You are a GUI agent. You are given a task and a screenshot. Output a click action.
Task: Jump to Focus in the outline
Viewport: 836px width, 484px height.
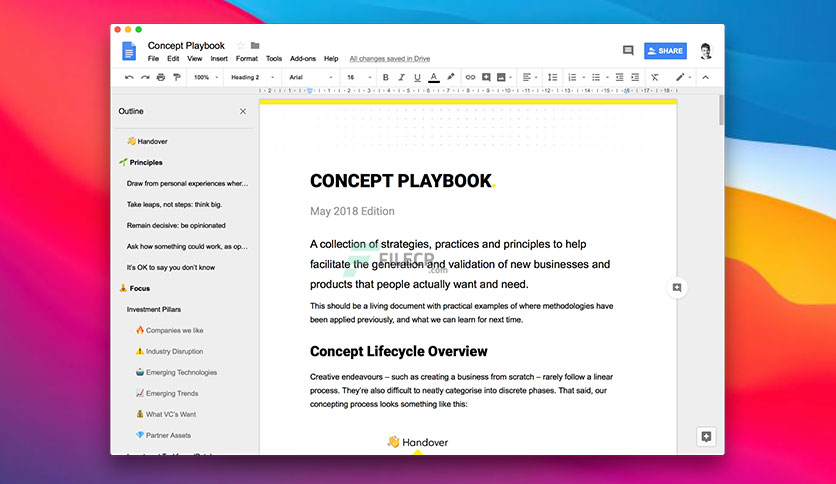pyautogui.click(x=134, y=288)
